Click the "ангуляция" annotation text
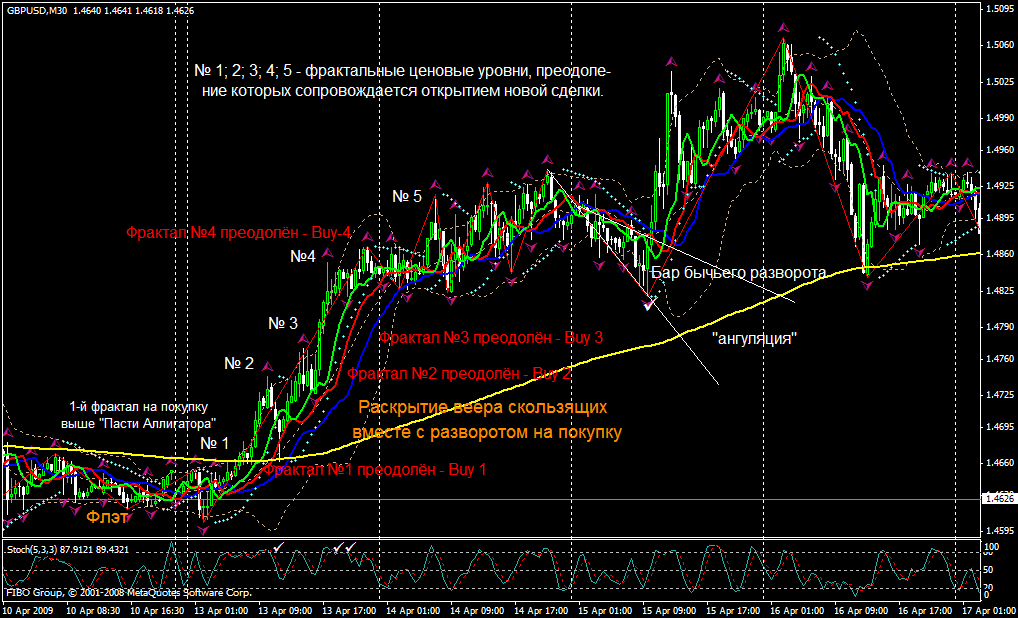Screen dimensions: 1018x618 [x=753, y=338]
